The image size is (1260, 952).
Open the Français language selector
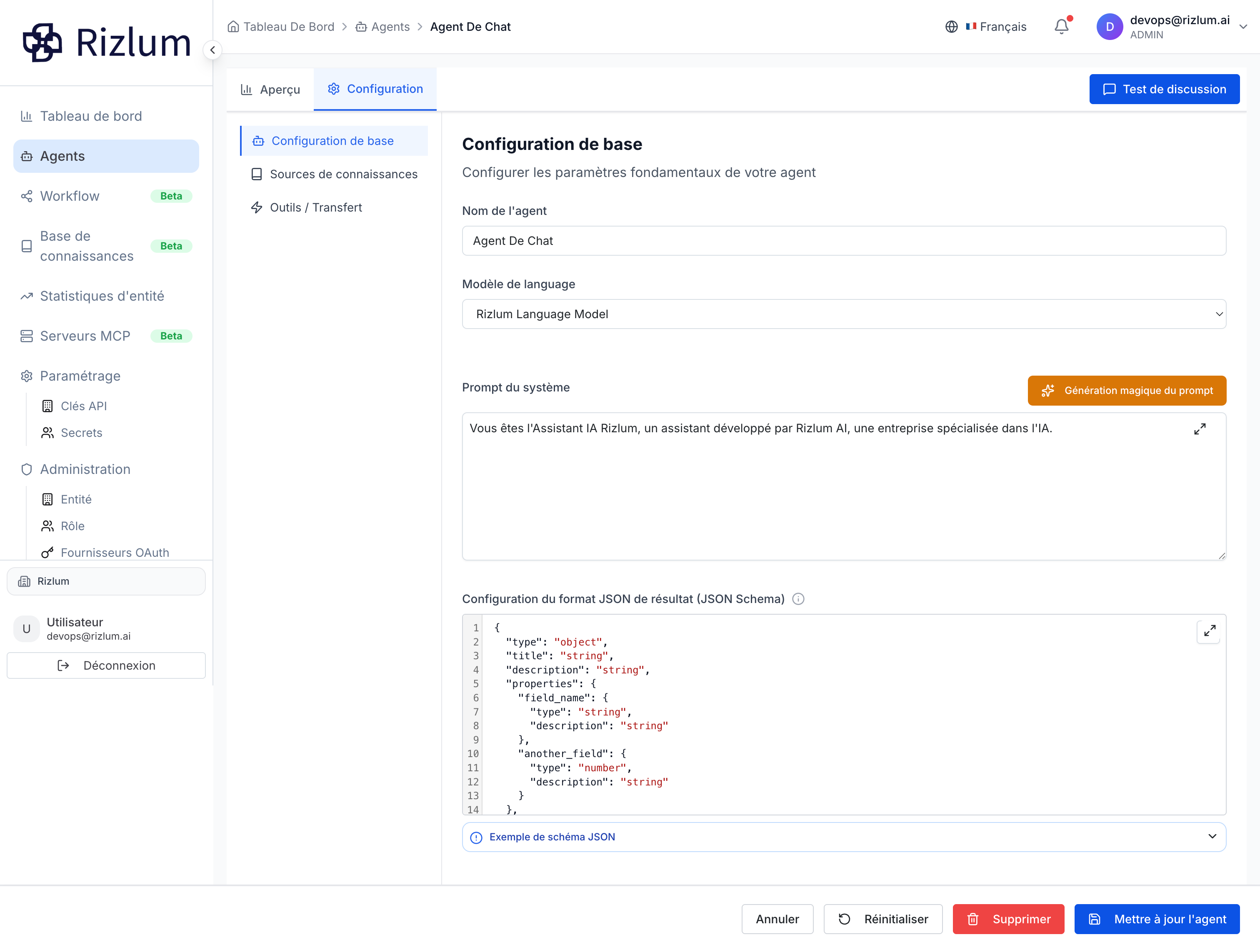pyautogui.click(x=987, y=27)
